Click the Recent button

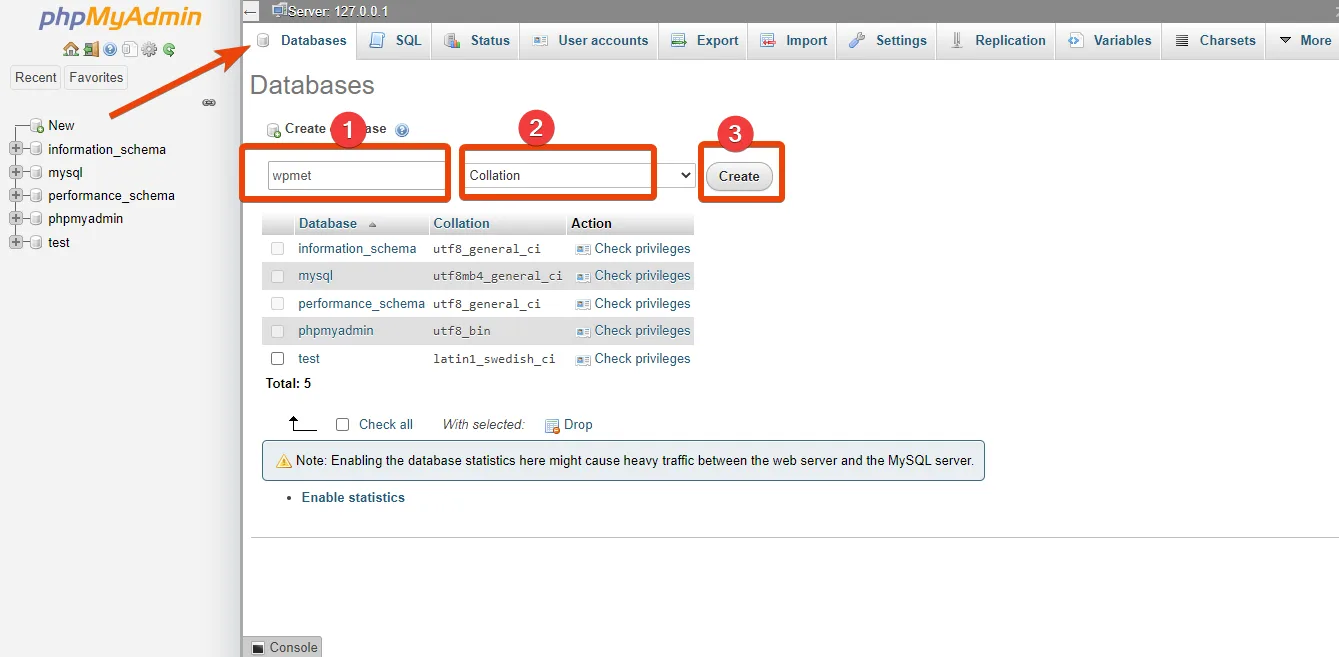(36, 78)
